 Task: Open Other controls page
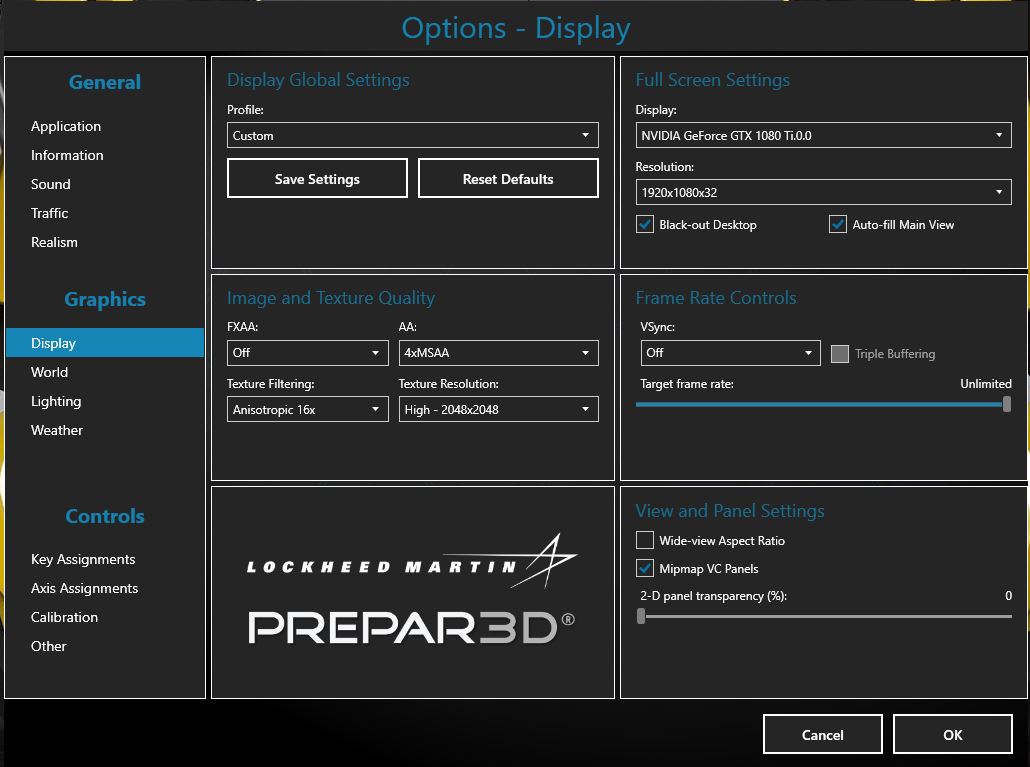click(x=49, y=646)
